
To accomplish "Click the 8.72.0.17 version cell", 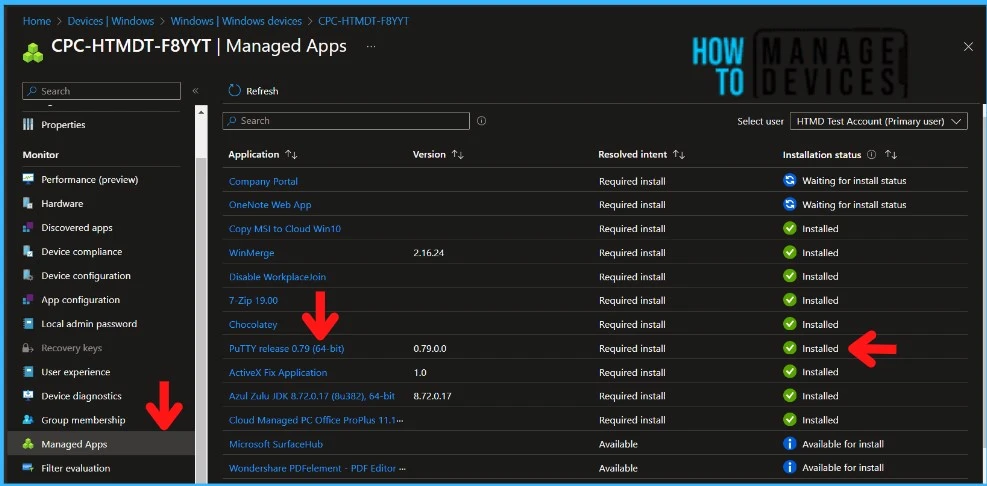I will pyautogui.click(x=432, y=396).
